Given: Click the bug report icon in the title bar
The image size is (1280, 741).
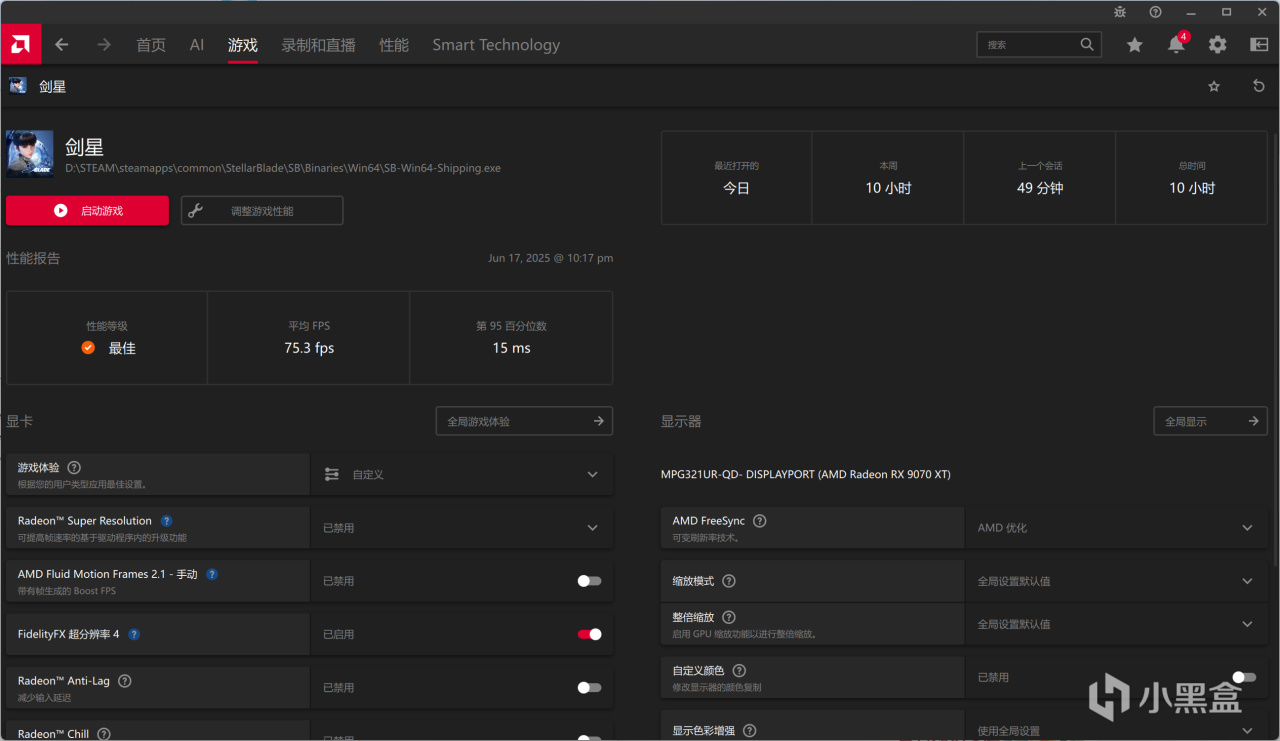Looking at the screenshot, I should (x=1120, y=12).
